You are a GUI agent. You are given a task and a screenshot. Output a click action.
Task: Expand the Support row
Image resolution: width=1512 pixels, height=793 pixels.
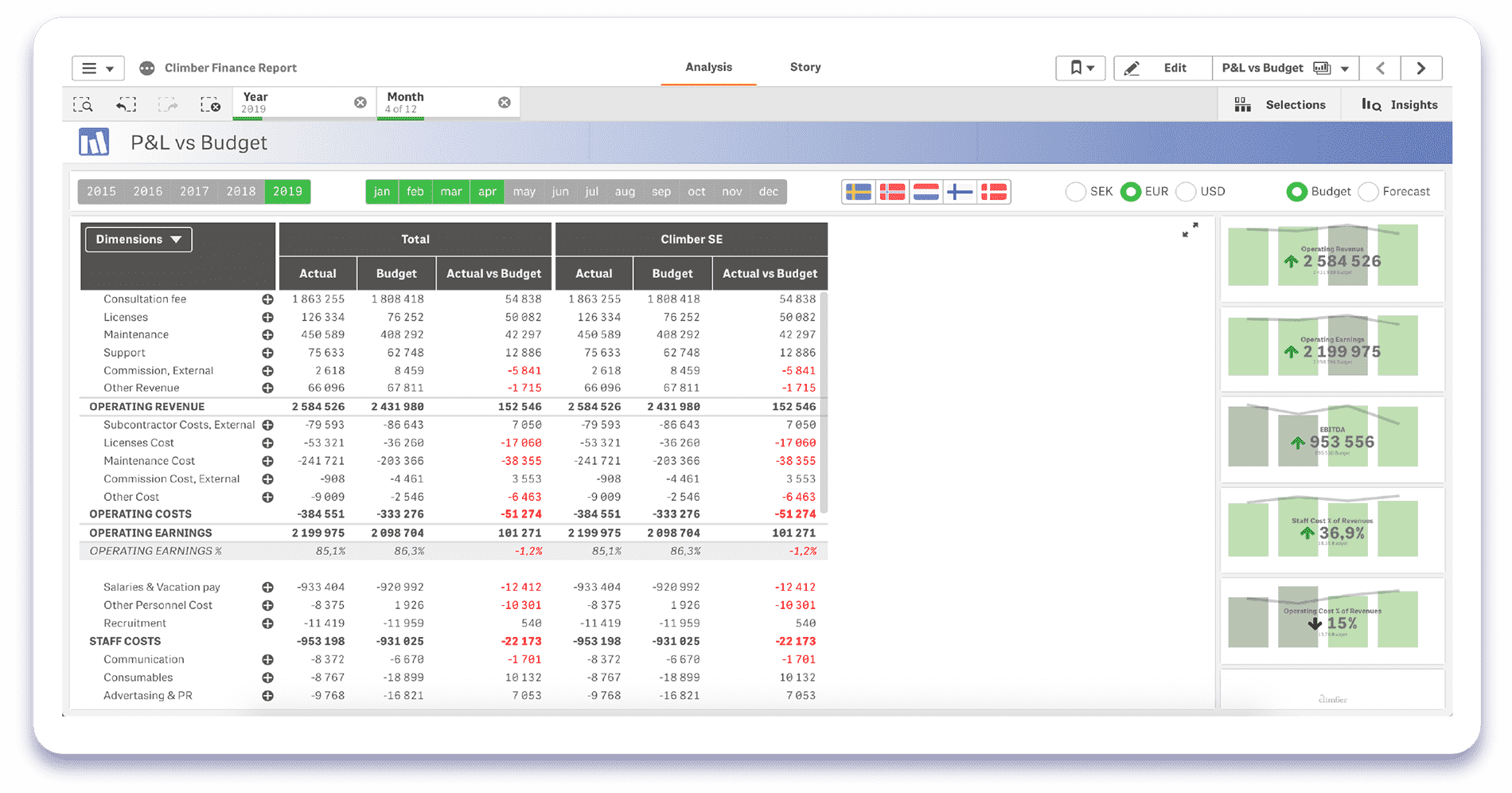coord(268,353)
